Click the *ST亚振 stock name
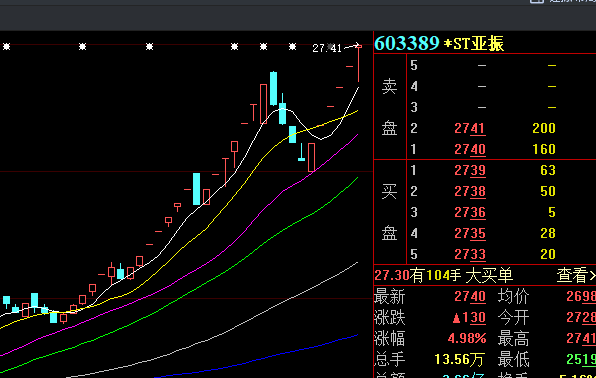 point(474,43)
